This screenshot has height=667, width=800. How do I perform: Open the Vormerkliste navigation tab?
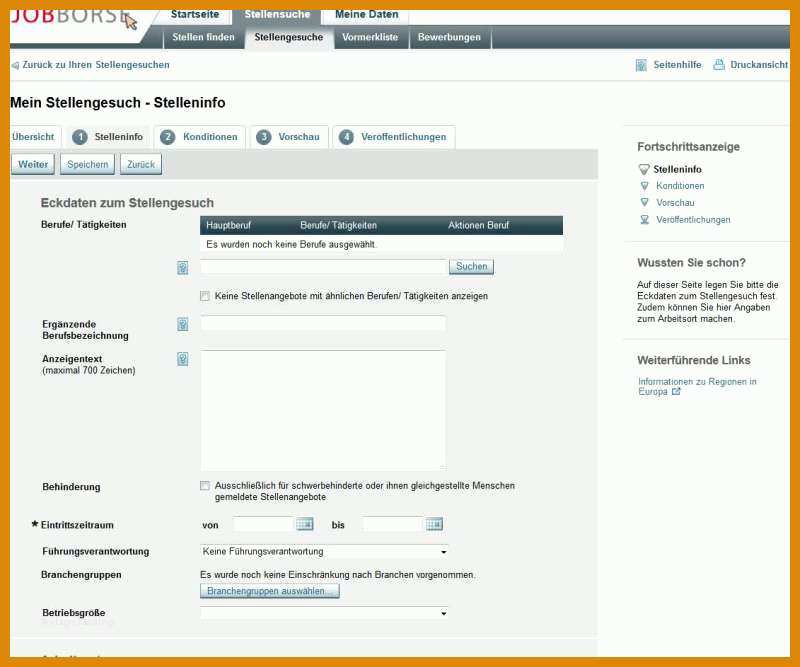pos(370,37)
